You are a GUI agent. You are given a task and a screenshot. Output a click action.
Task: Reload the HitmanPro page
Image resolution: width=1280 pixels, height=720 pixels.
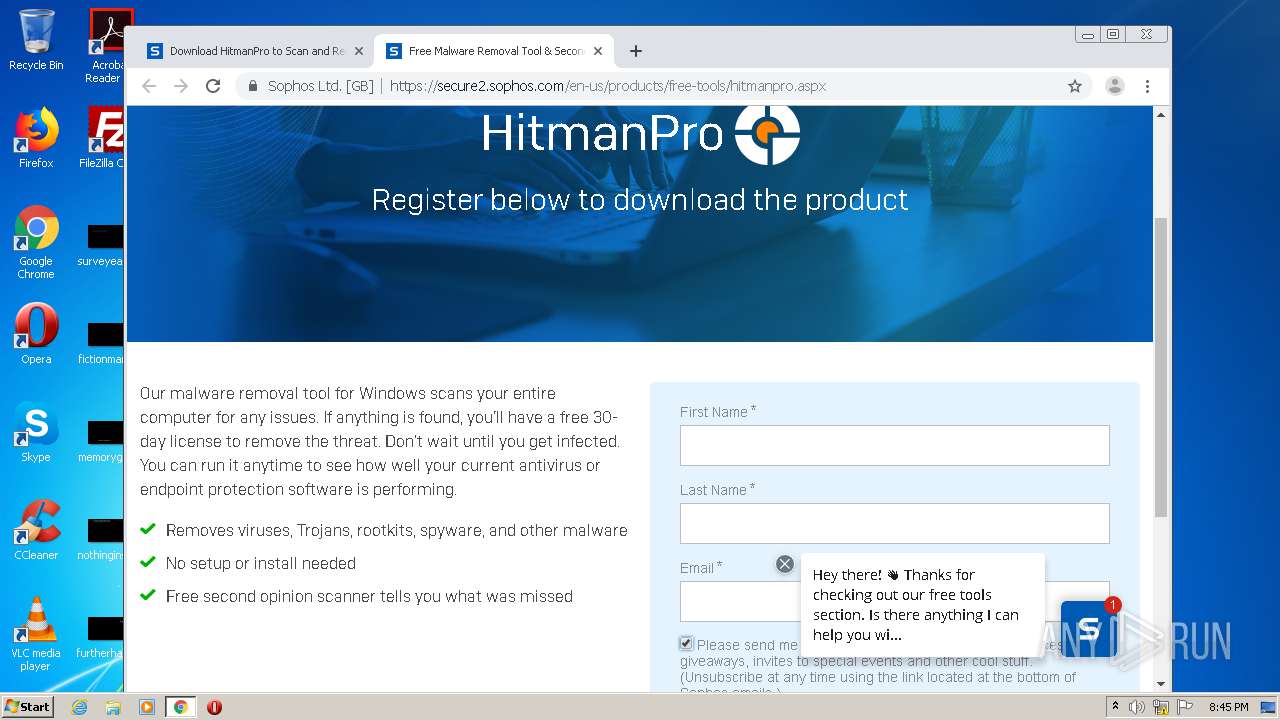click(x=213, y=86)
